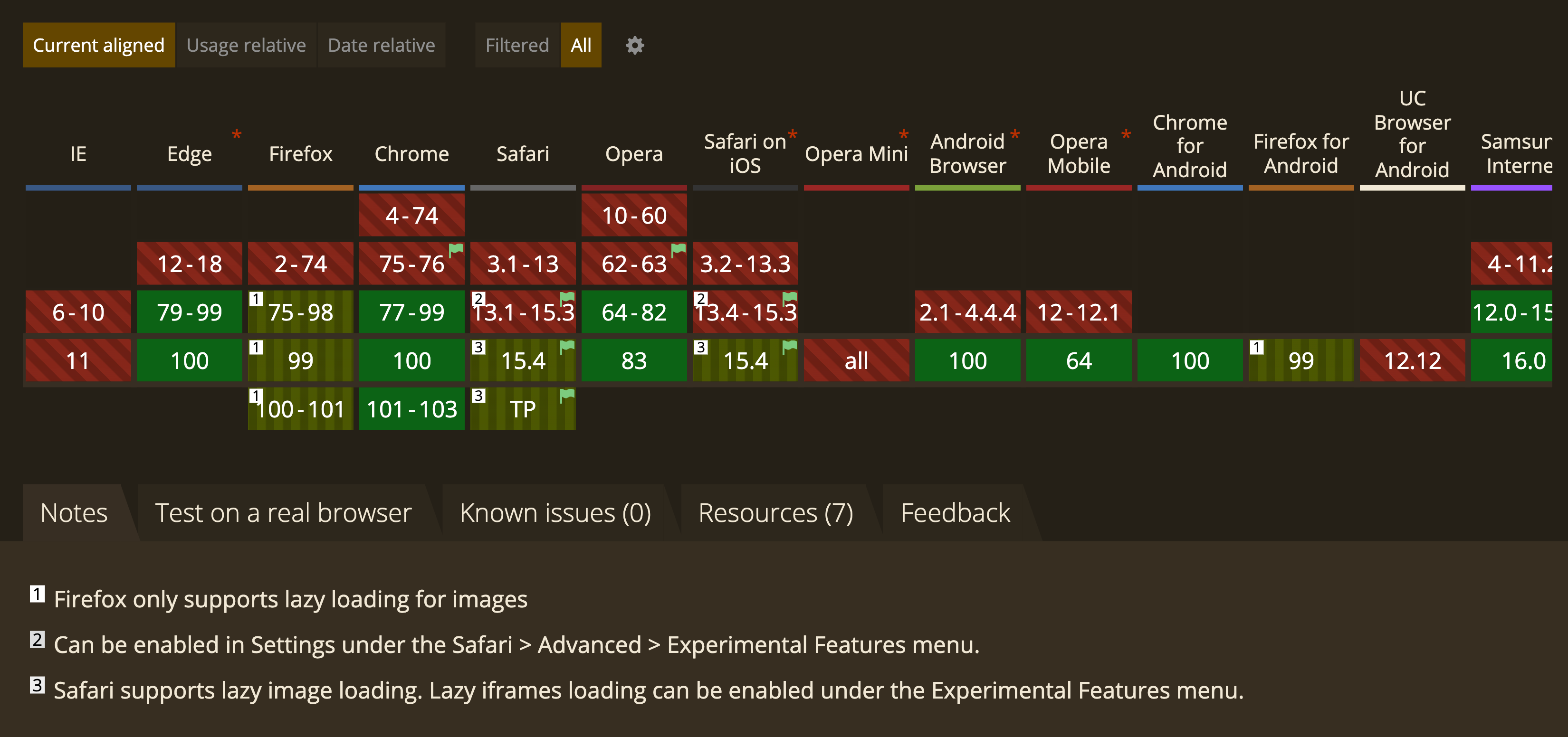Click Firefox 100-101 version cell
This screenshot has height=737, width=1568.
point(301,409)
